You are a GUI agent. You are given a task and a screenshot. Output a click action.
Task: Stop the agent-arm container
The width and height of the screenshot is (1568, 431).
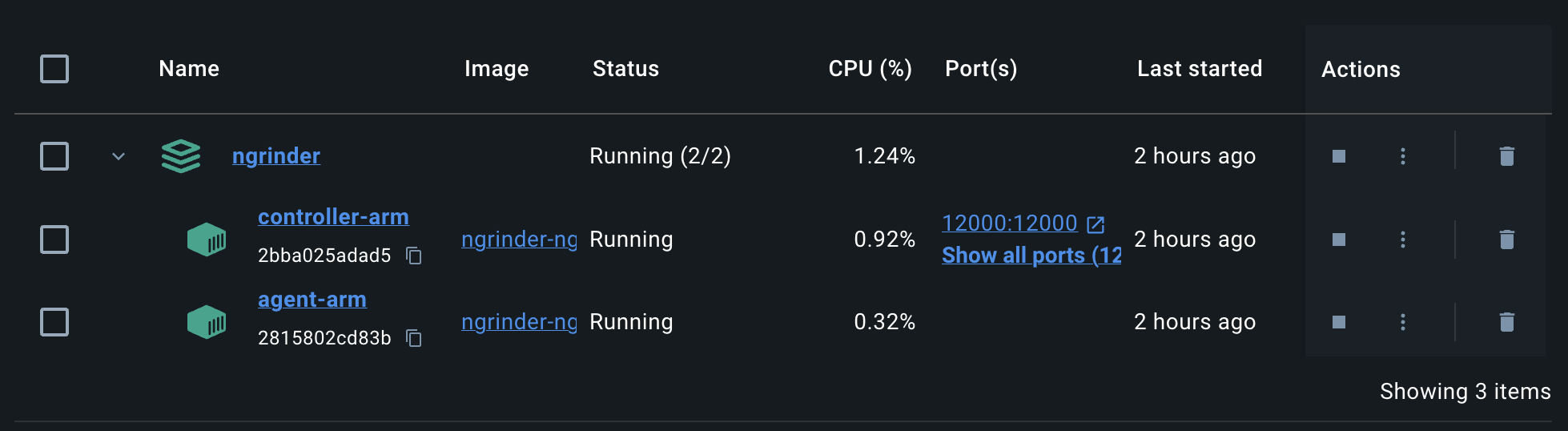pyautogui.click(x=1338, y=322)
